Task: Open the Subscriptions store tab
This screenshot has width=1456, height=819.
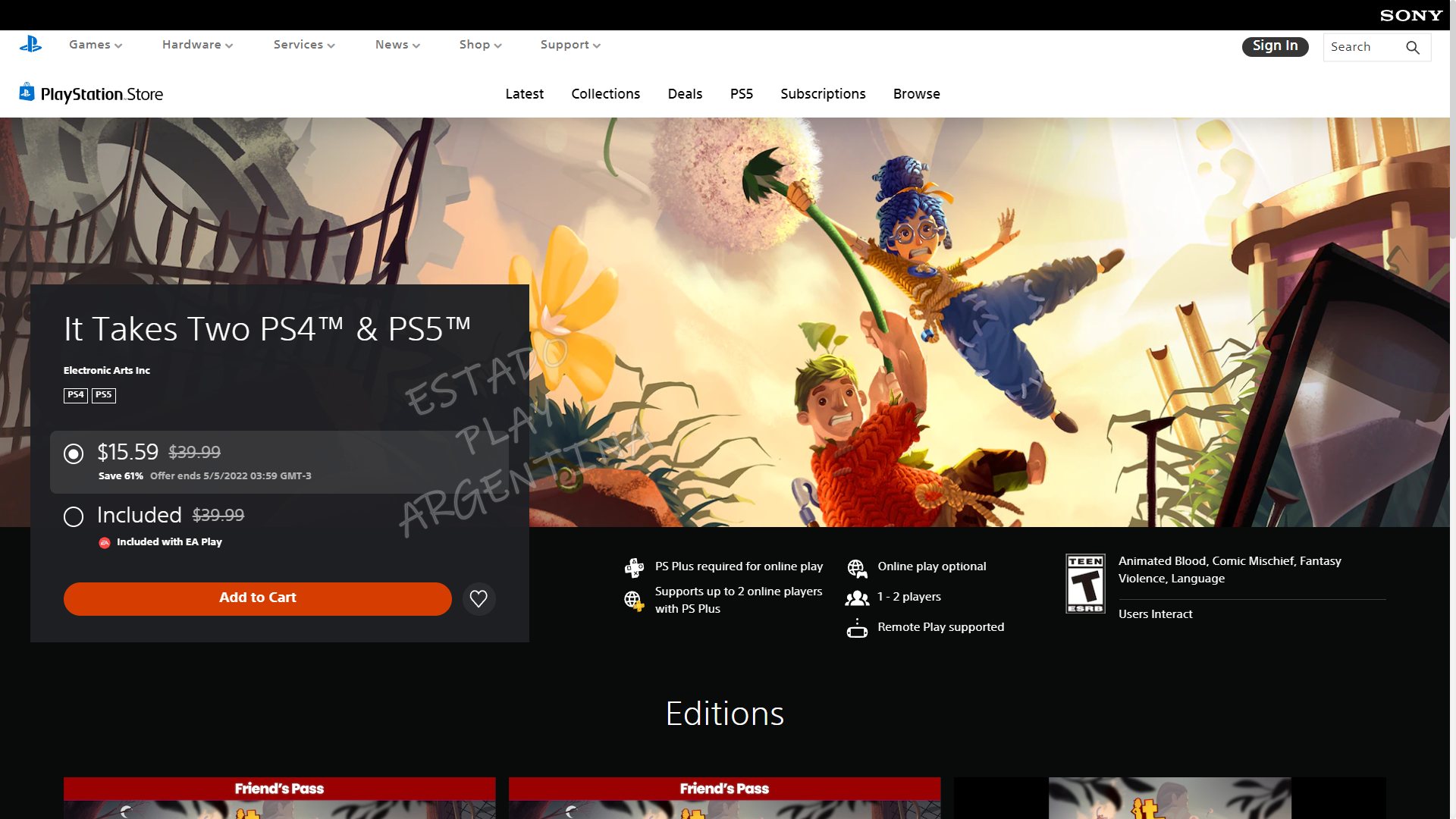Action: pos(823,94)
